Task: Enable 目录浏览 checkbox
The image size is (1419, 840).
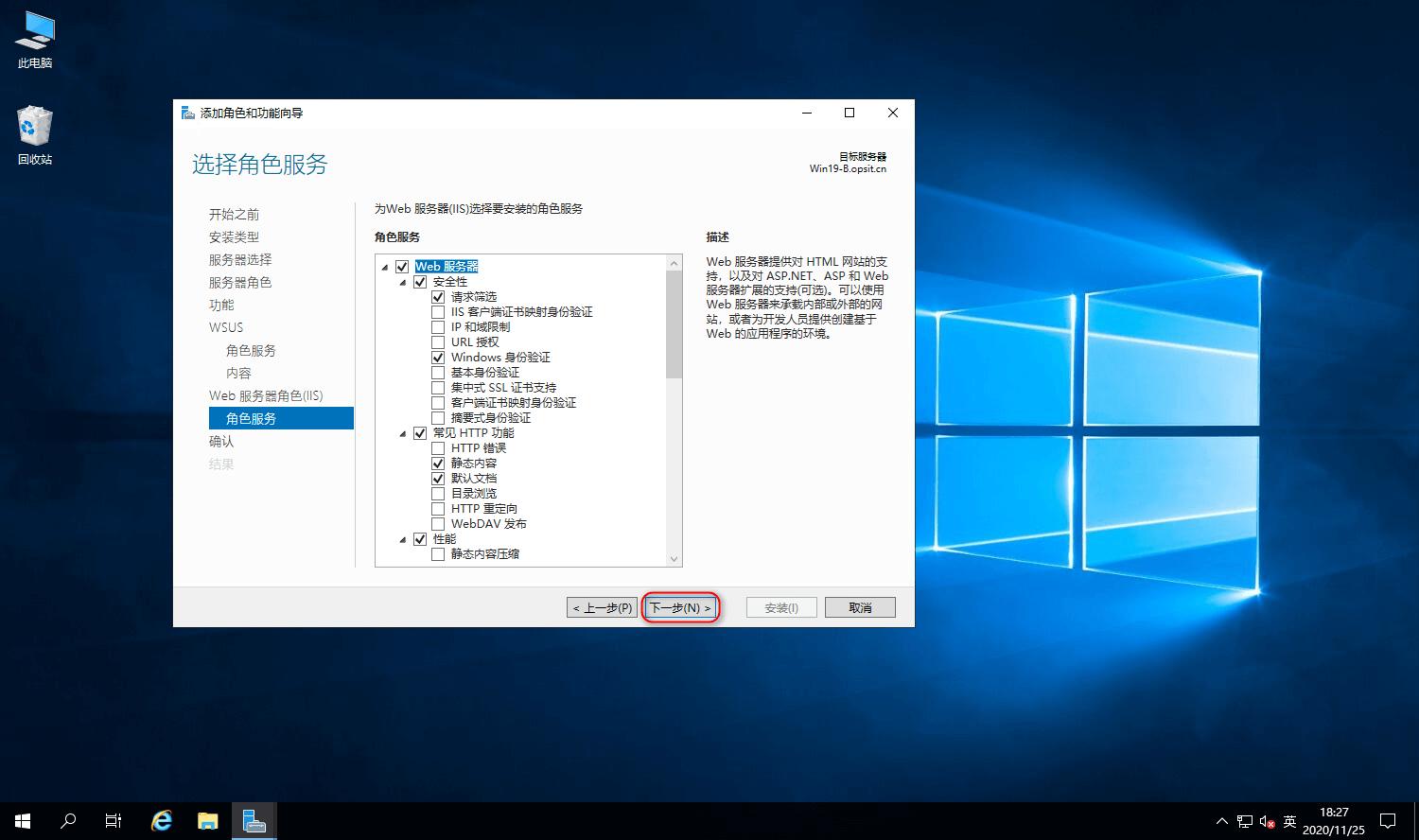Action: pyautogui.click(x=438, y=494)
